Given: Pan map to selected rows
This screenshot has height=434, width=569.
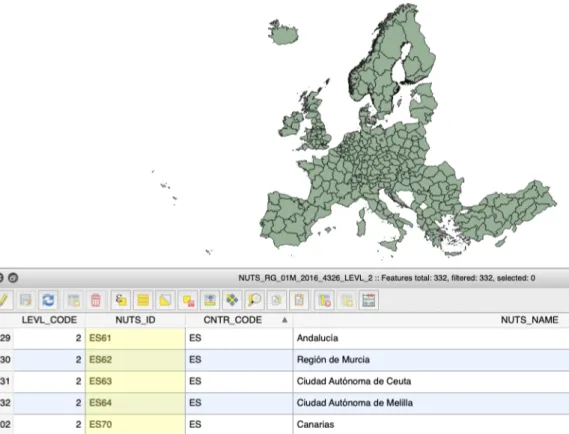Looking at the screenshot, I should [x=232, y=300].
